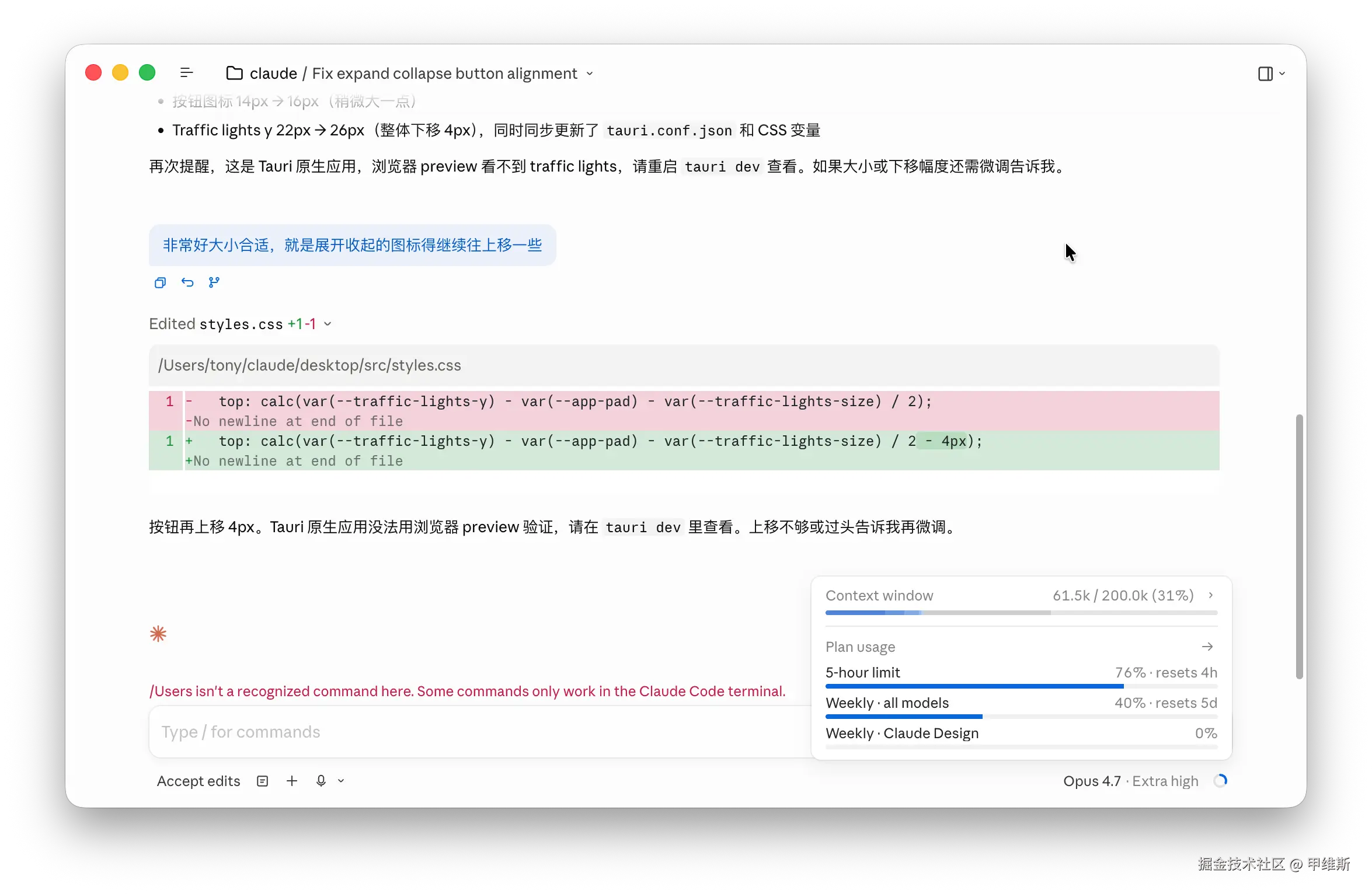The height and width of the screenshot is (894, 1372).
Task: Toggle the right side panel layout icon
Action: click(1265, 74)
